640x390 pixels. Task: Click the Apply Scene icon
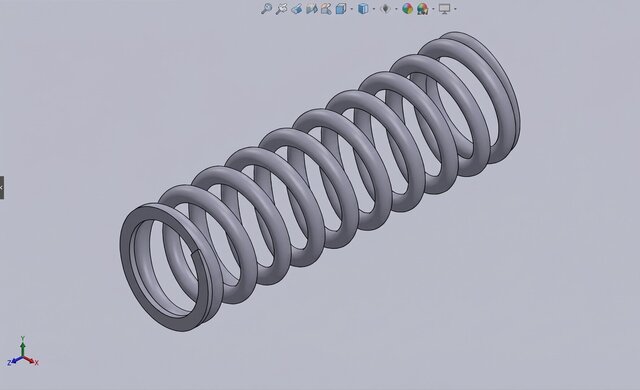tap(422, 9)
